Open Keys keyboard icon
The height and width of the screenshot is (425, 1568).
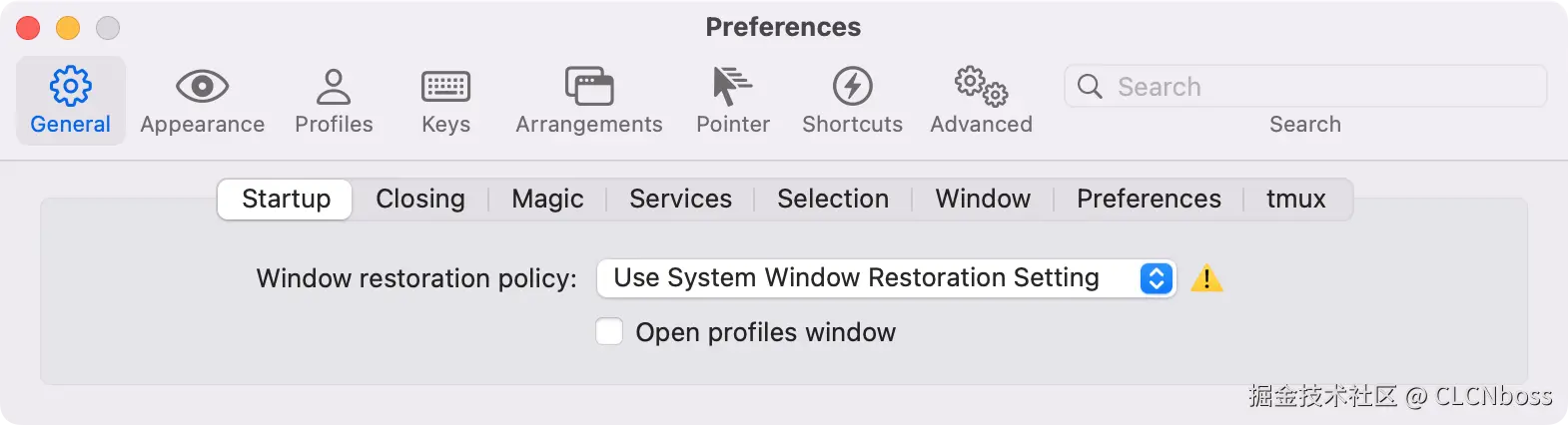(x=445, y=87)
